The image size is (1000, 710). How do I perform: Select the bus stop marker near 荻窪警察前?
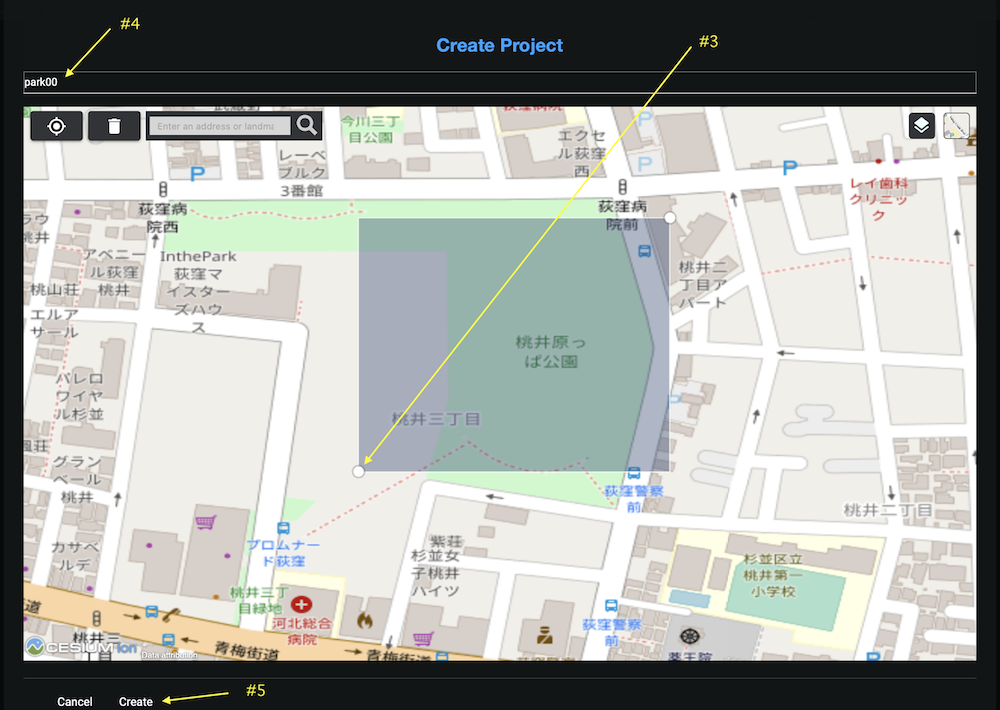pos(634,473)
